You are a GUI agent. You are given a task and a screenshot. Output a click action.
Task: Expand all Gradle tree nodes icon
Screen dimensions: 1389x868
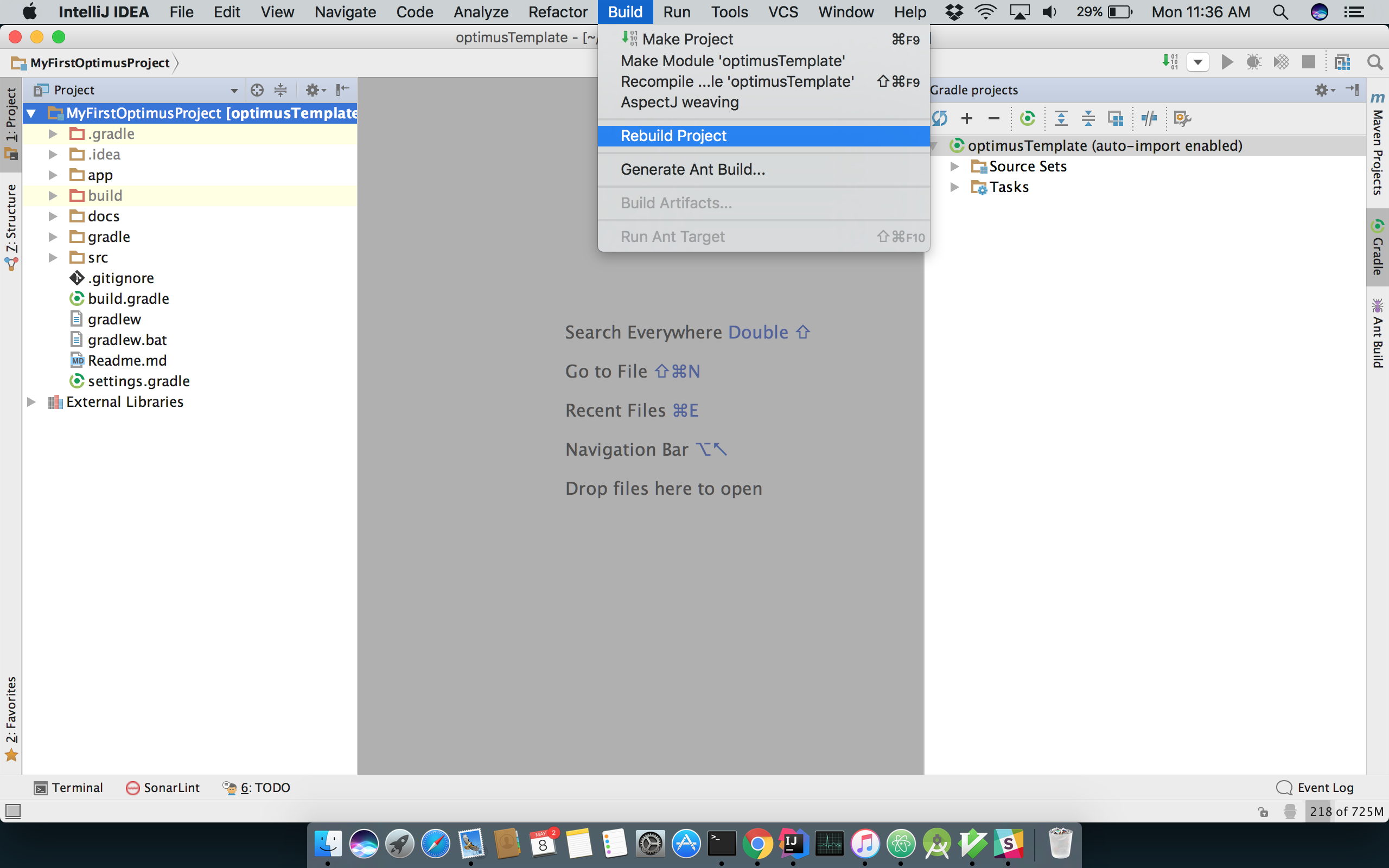1061,119
